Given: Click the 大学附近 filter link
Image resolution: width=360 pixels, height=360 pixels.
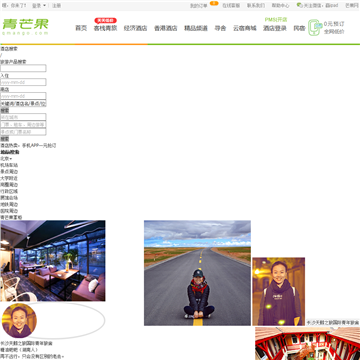Looking at the screenshot, I should click(9, 178).
